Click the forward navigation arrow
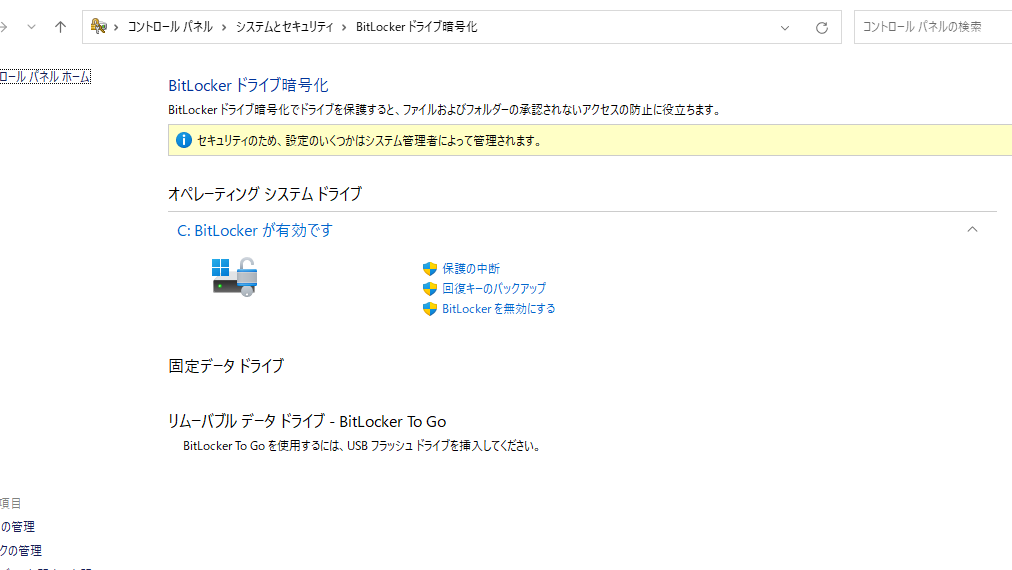1012x570 pixels. (x=3, y=27)
